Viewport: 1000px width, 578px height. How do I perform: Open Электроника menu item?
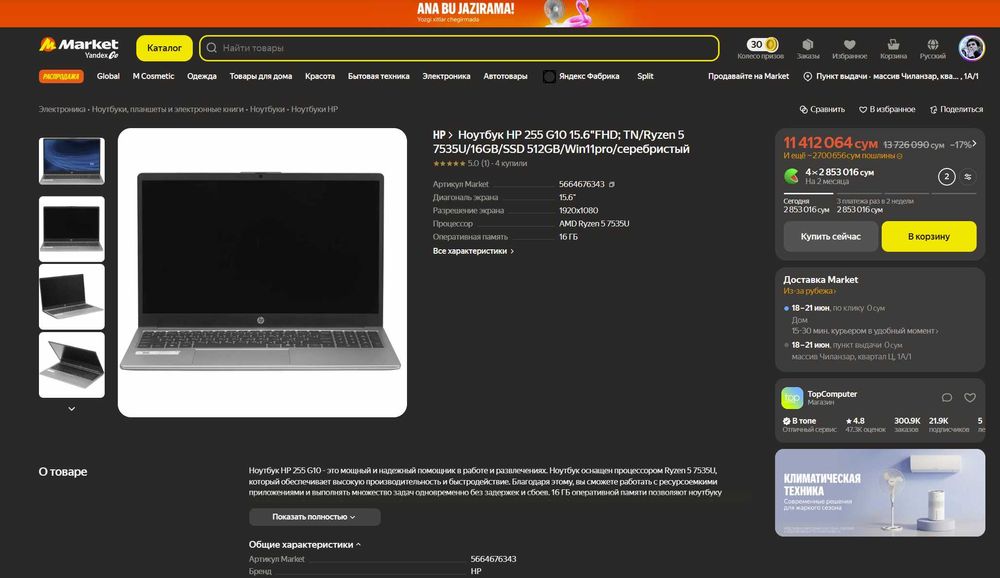pyautogui.click(x=446, y=77)
